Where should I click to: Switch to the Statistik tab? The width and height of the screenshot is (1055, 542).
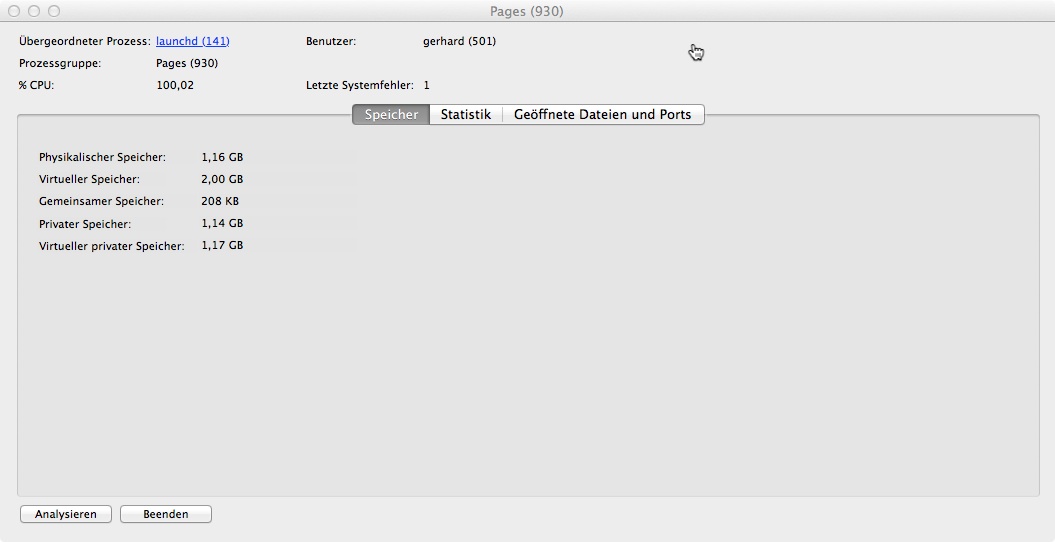point(466,114)
